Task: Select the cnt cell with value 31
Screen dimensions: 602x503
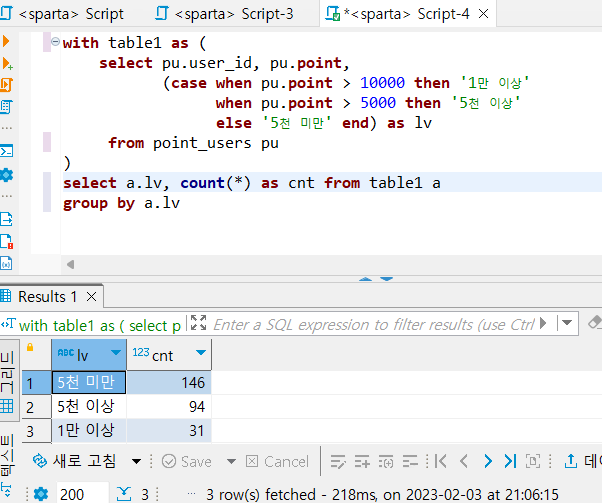Action: tap(169, 430)
